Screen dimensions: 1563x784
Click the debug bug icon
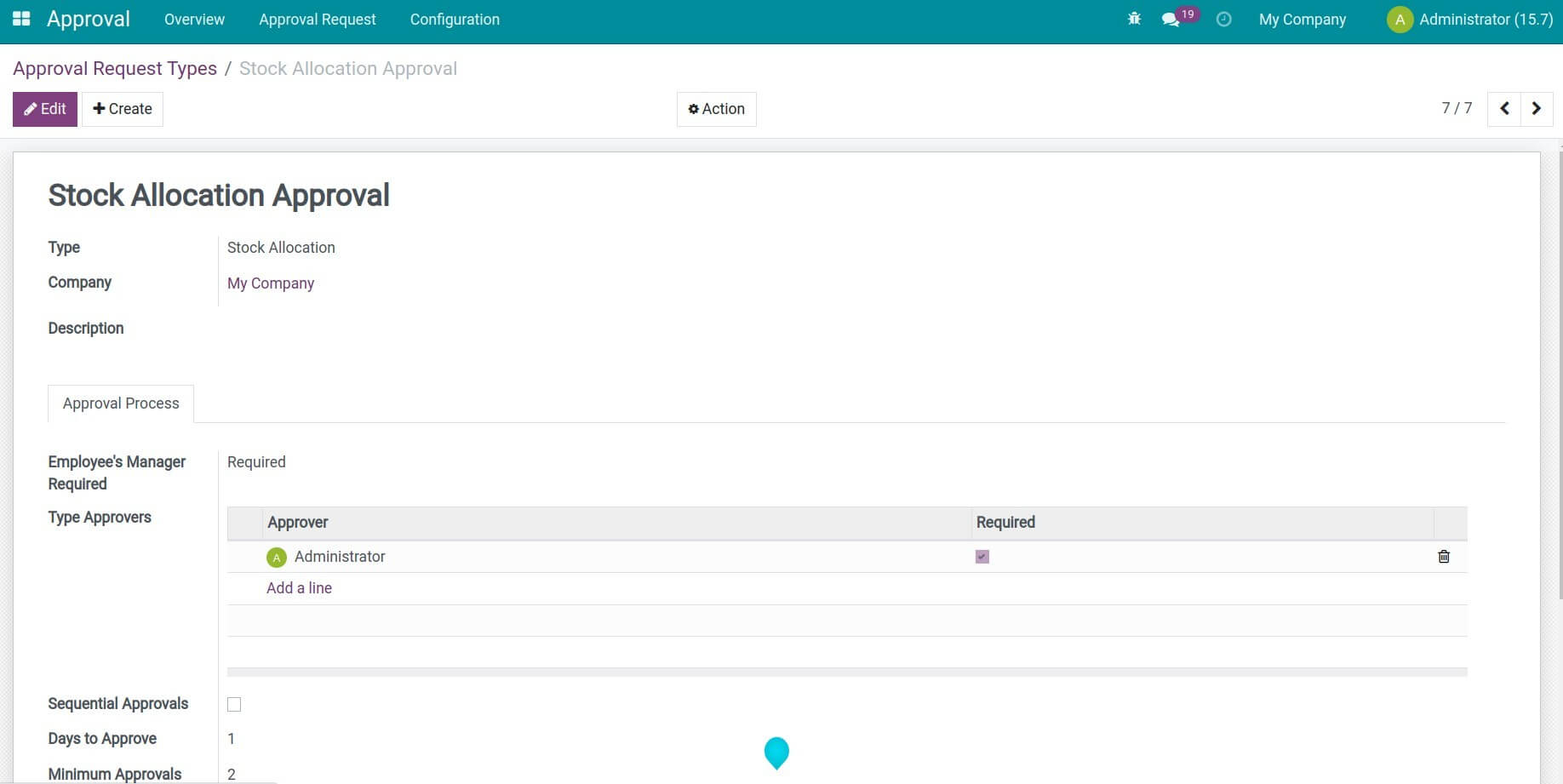pyautogui.click(x=1134, y=19)
